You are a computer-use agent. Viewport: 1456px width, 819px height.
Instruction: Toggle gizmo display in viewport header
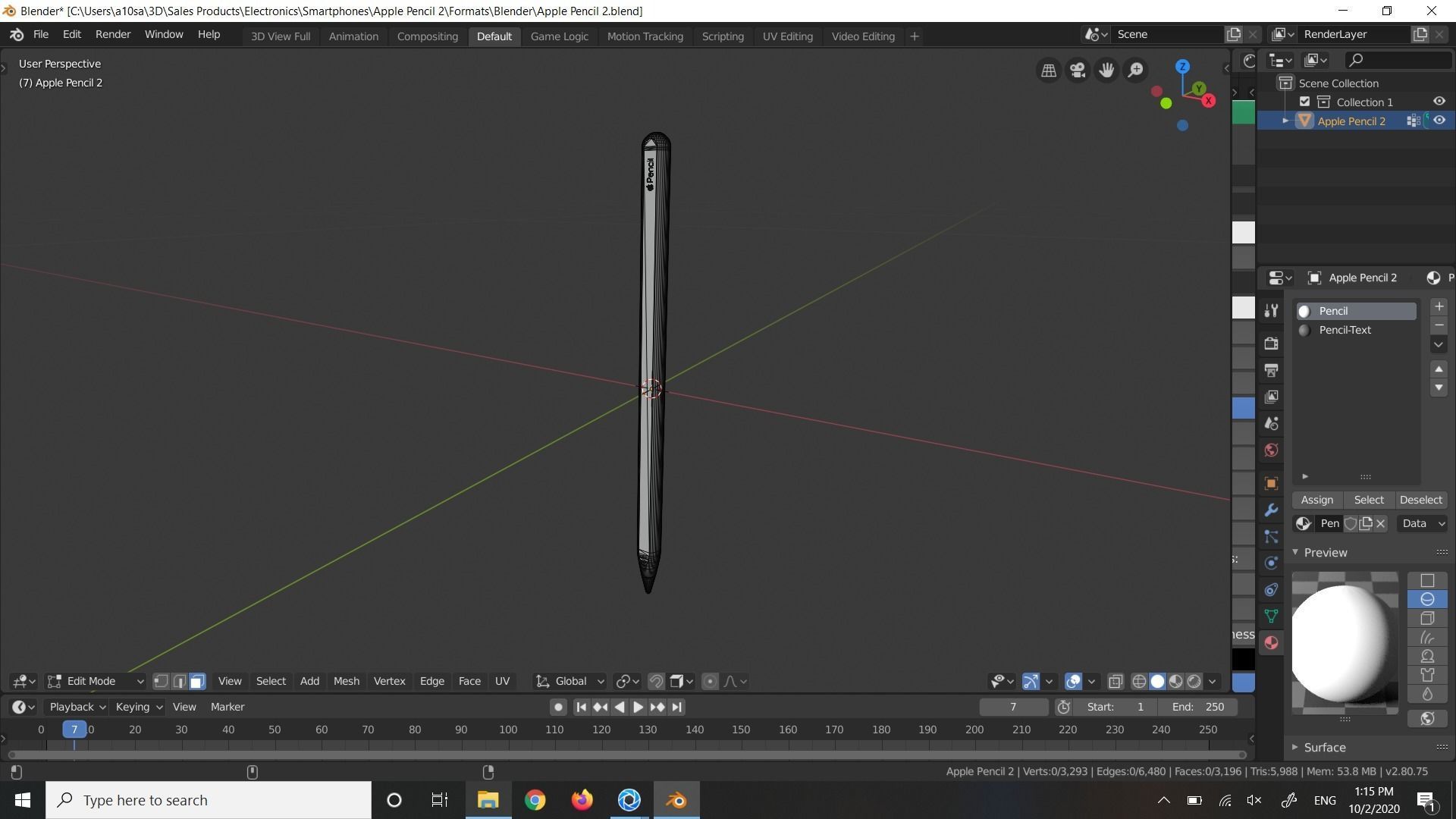pos(1031,681)
